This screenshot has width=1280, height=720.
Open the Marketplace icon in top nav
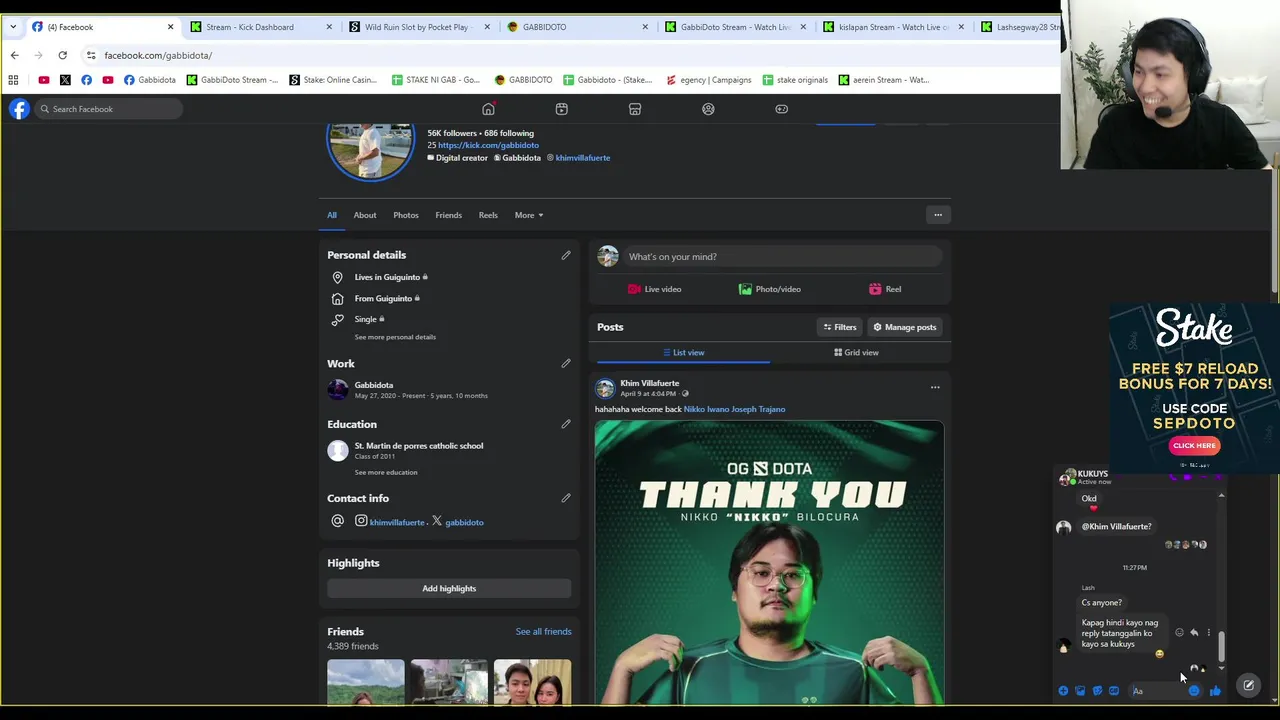click(635, 109)
